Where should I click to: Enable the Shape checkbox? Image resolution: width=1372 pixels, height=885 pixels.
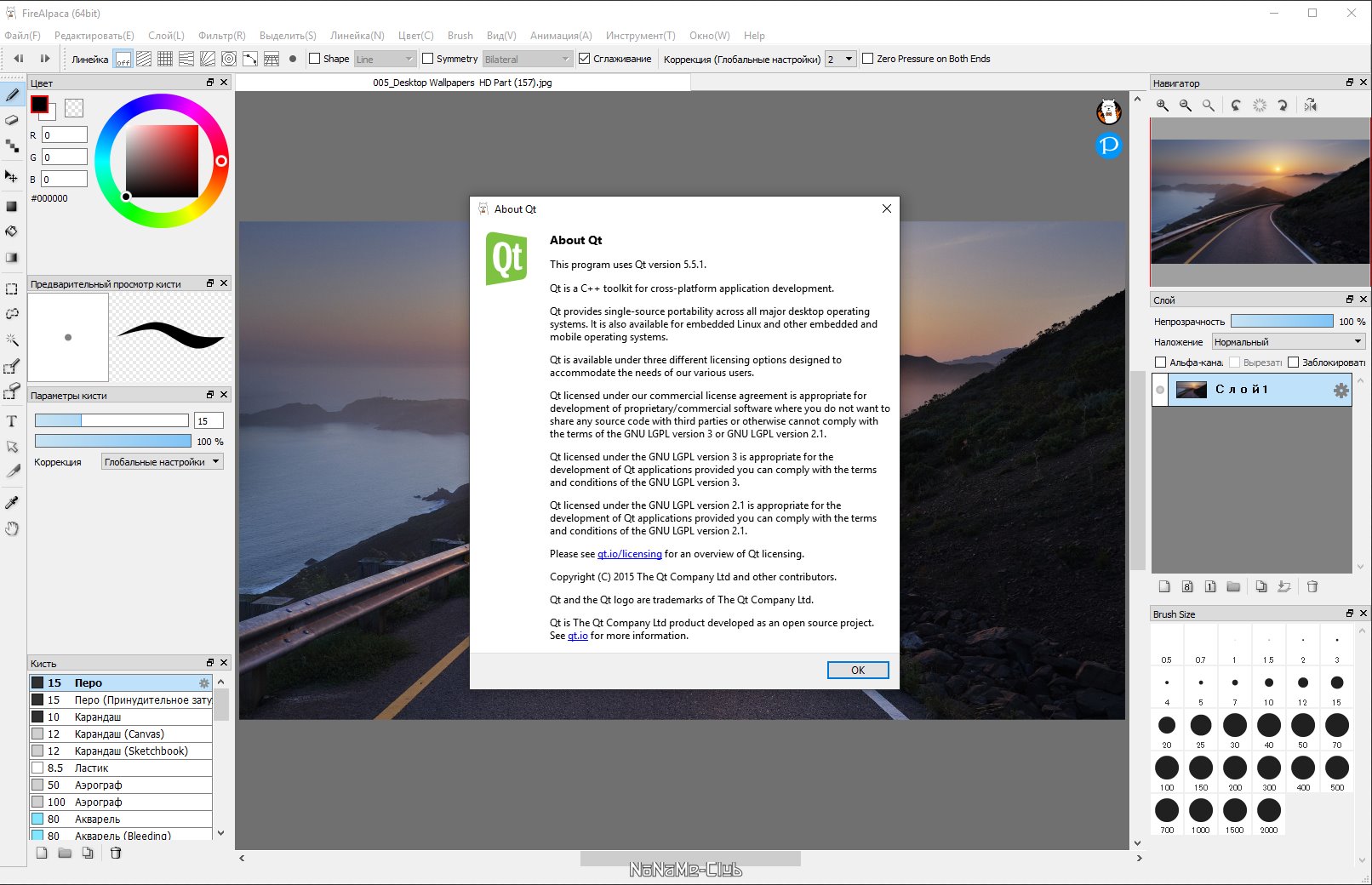point(315,59)
